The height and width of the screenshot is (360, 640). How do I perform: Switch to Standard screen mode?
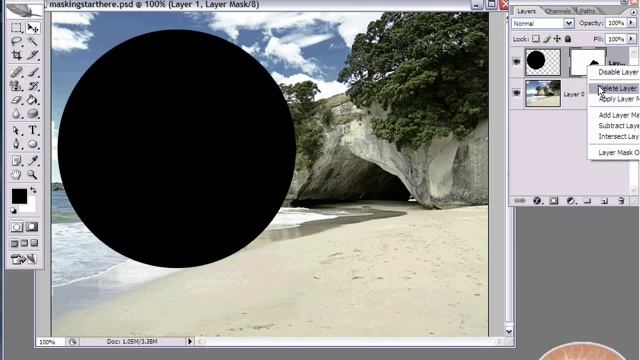tap(14, 244)
